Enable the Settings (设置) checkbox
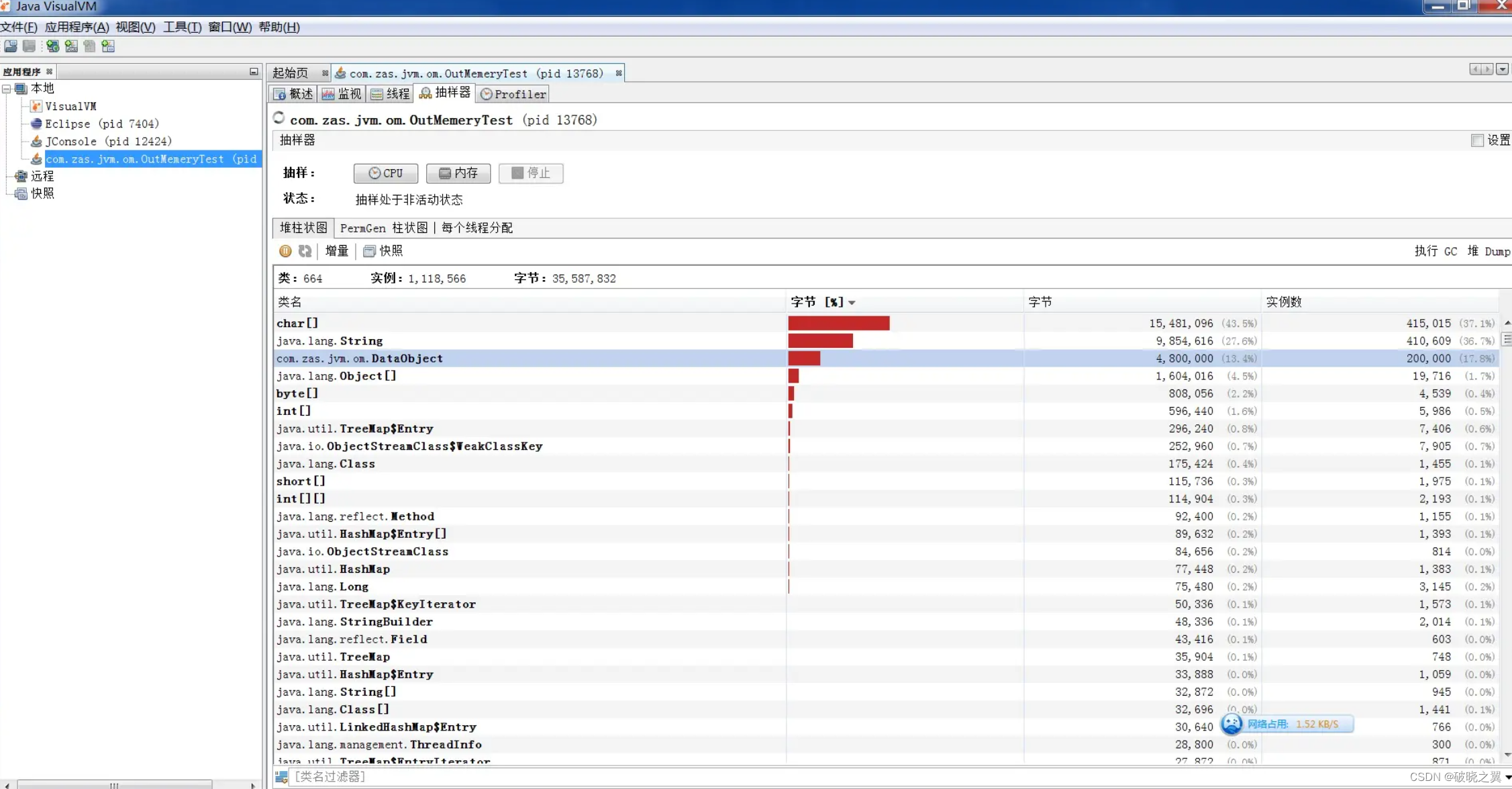1512x789 pixels. click(1477, 140)
